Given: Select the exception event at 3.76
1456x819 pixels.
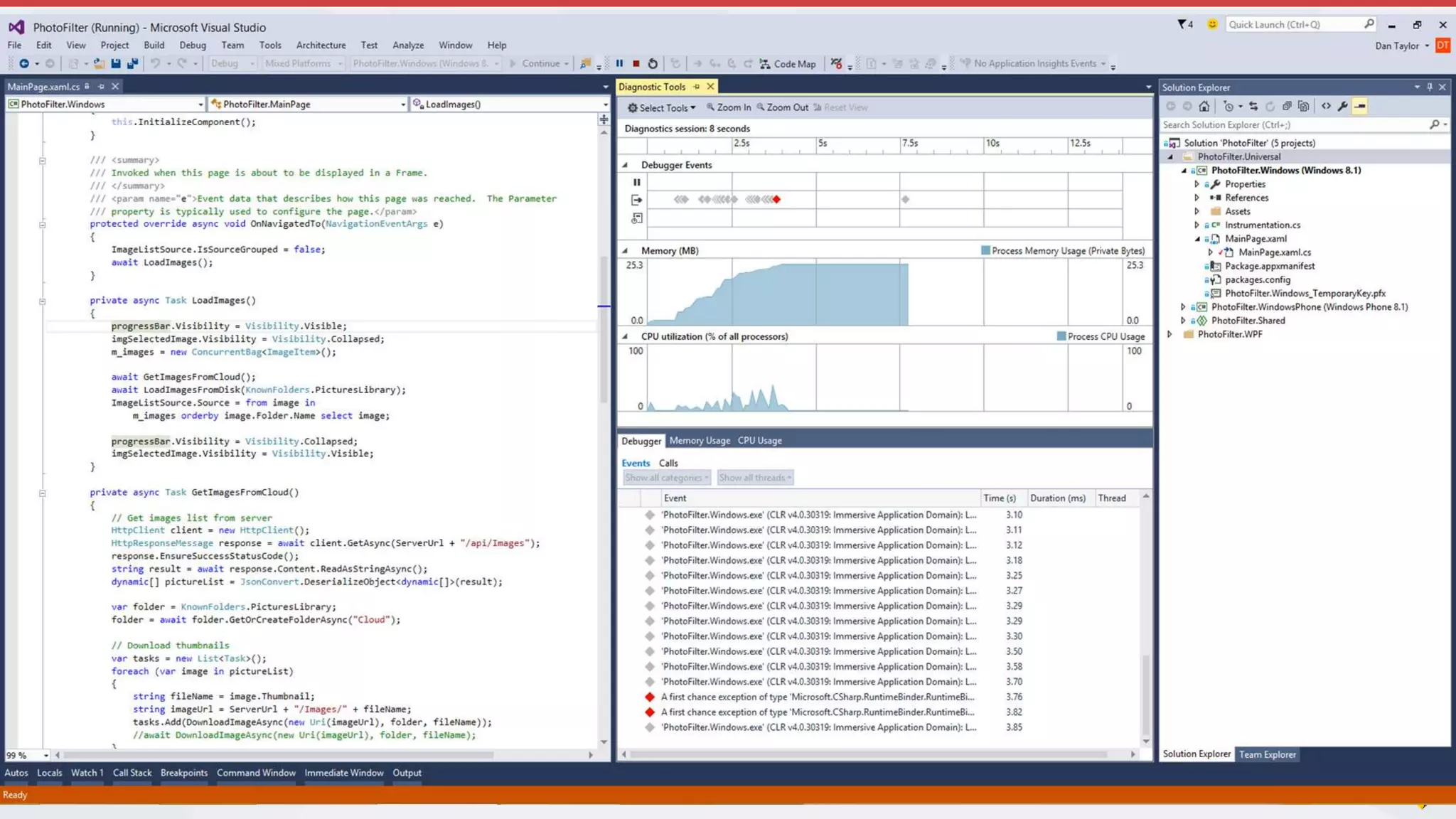Looking at the screenshot, I should 818,697.
